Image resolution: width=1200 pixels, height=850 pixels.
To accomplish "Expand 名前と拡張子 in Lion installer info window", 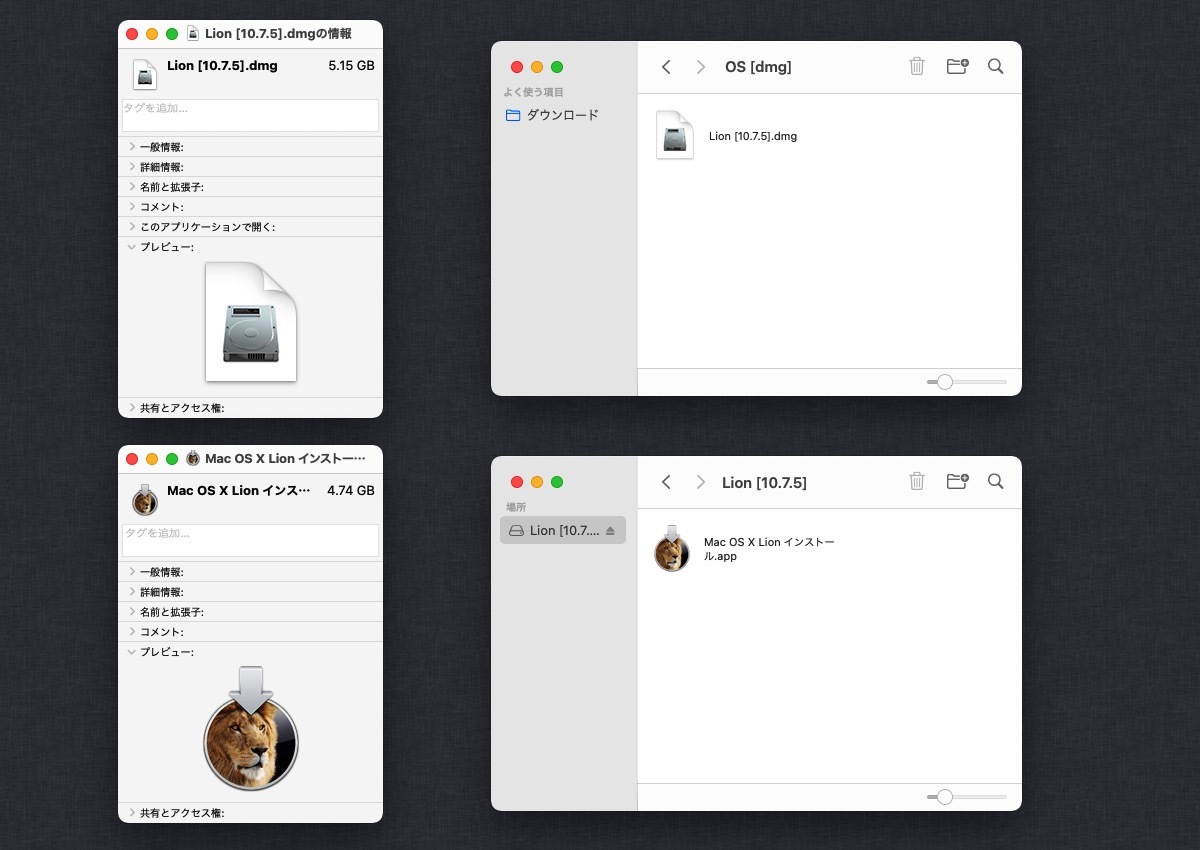I will coord(132,612).
